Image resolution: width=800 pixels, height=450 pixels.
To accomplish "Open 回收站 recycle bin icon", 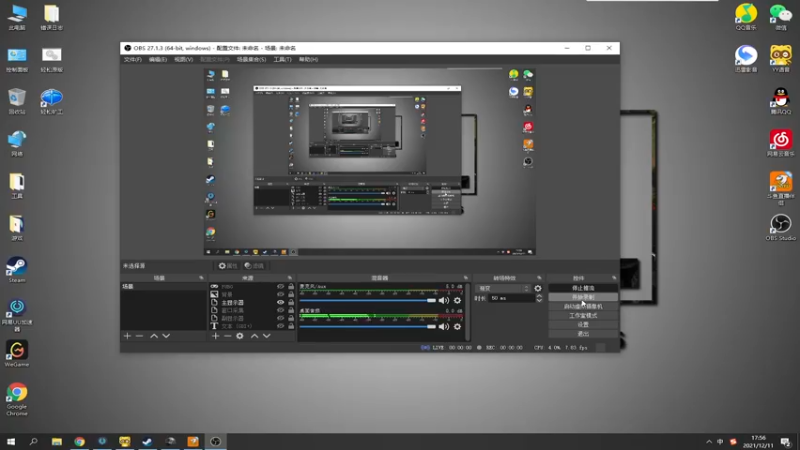I will 16,101.
